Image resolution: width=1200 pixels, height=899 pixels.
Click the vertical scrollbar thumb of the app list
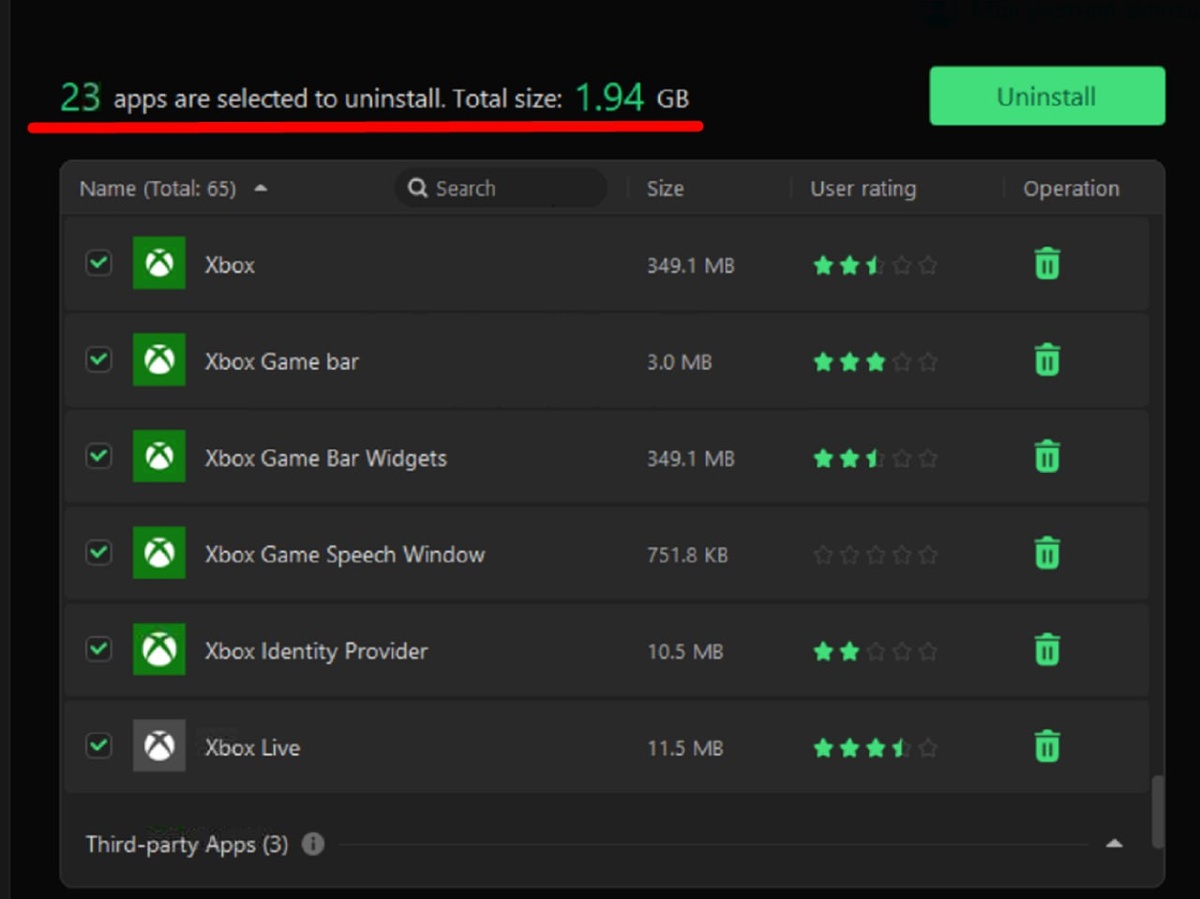coord(1157,812)
